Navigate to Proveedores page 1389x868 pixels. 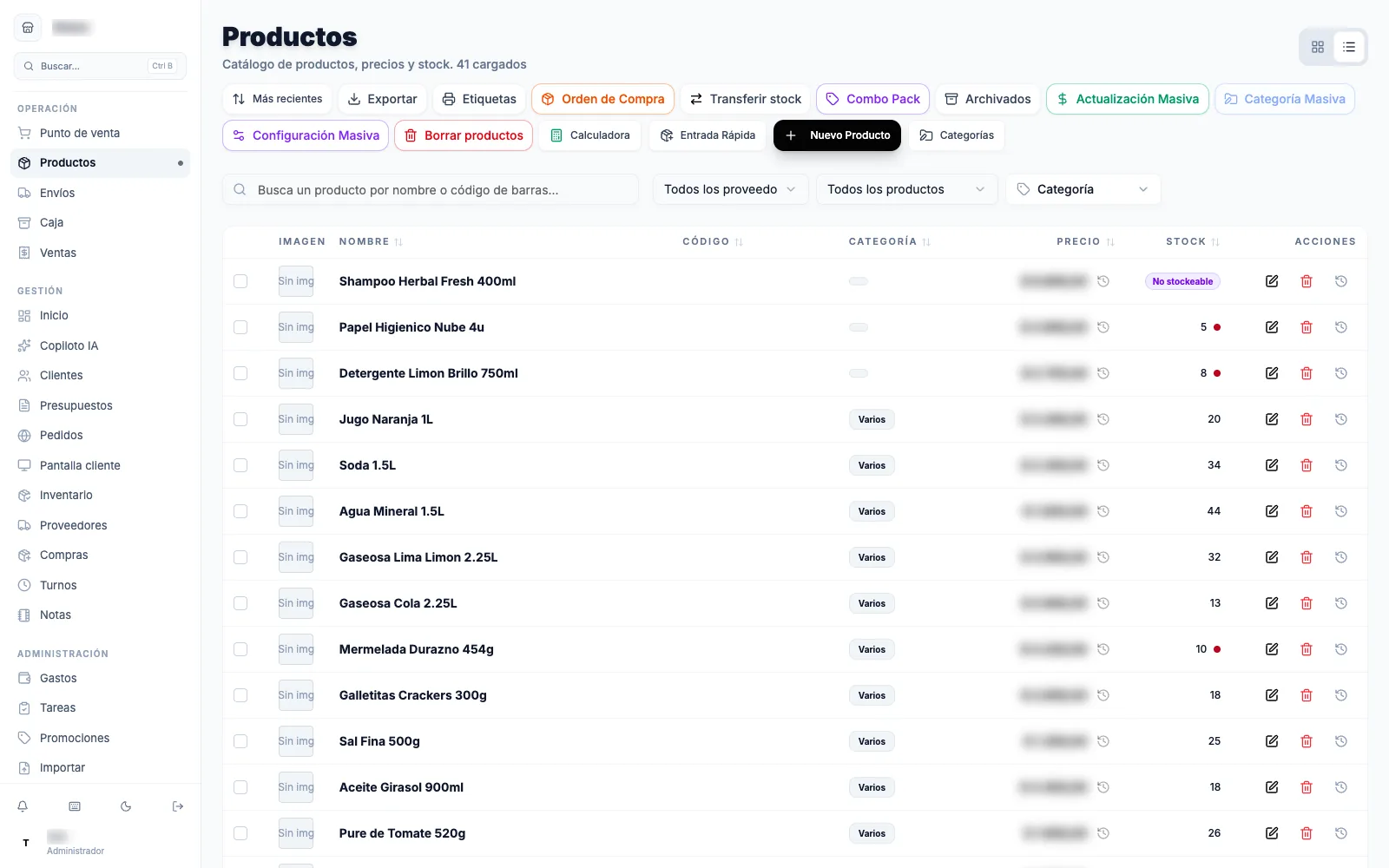(101, 525)
